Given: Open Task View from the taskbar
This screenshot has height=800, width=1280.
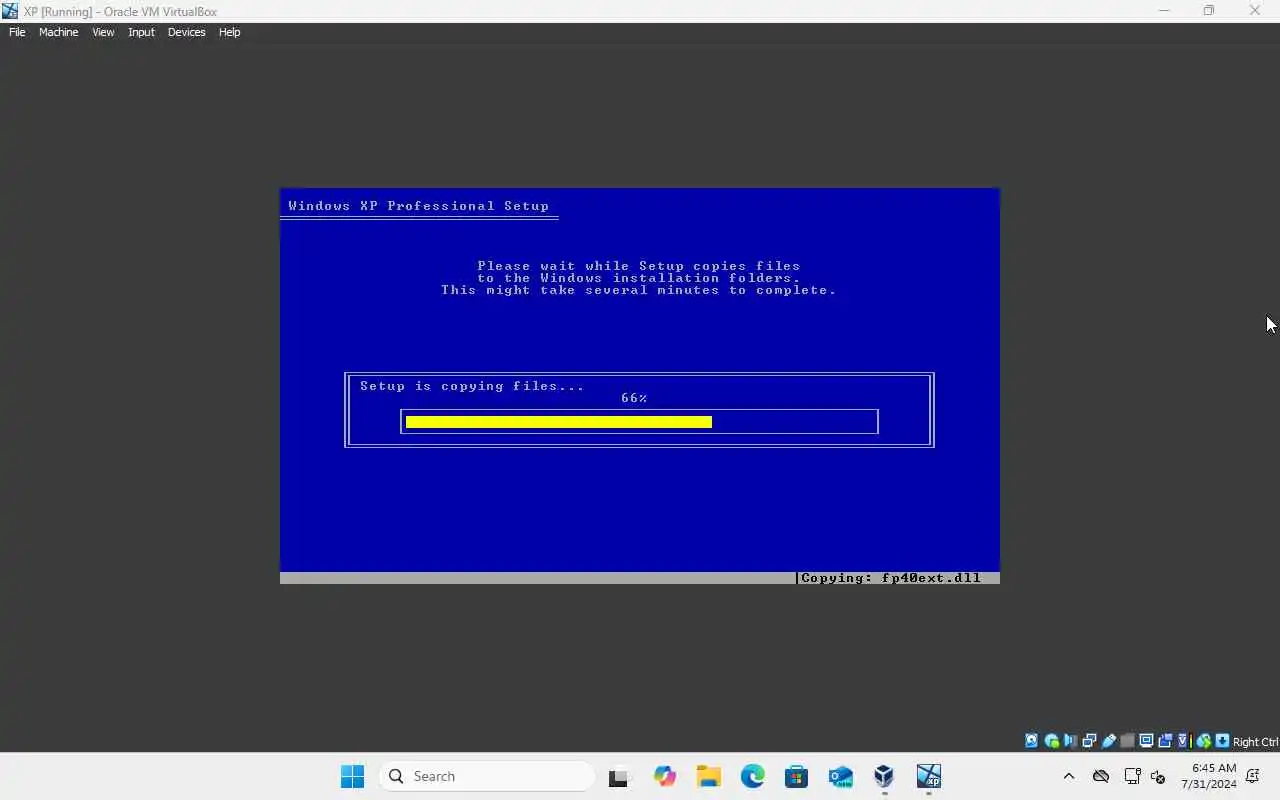Looking at the screenshot, I should (x=620, y=776).
